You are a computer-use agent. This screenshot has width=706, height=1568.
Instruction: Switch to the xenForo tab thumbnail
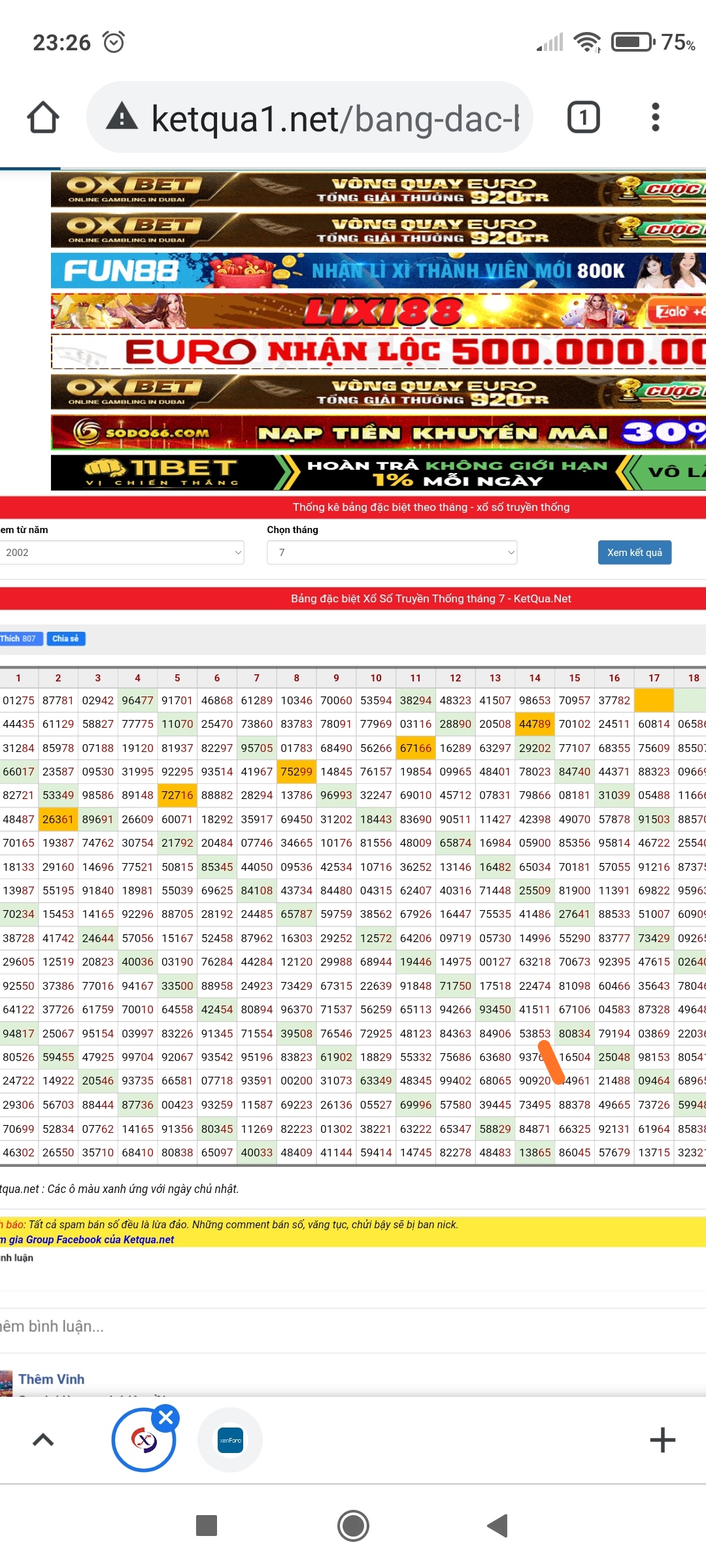coord(230,1440)
